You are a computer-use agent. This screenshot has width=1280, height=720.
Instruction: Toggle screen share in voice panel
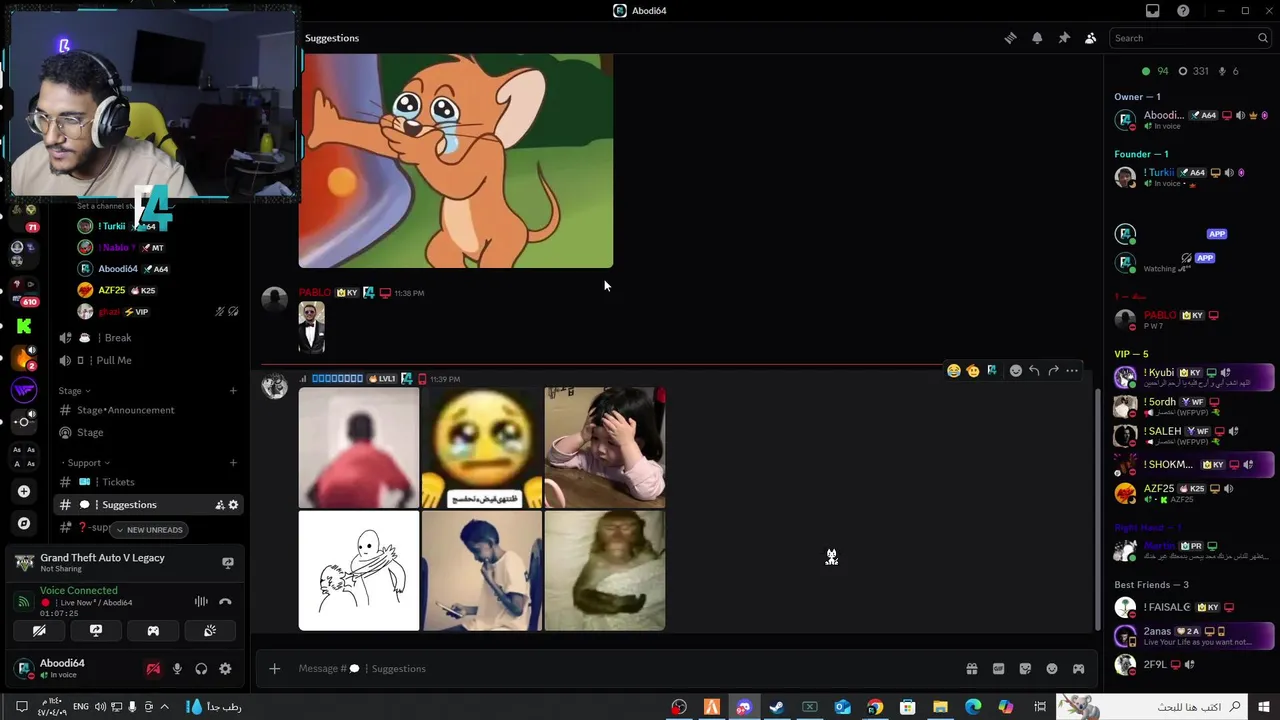96,631
